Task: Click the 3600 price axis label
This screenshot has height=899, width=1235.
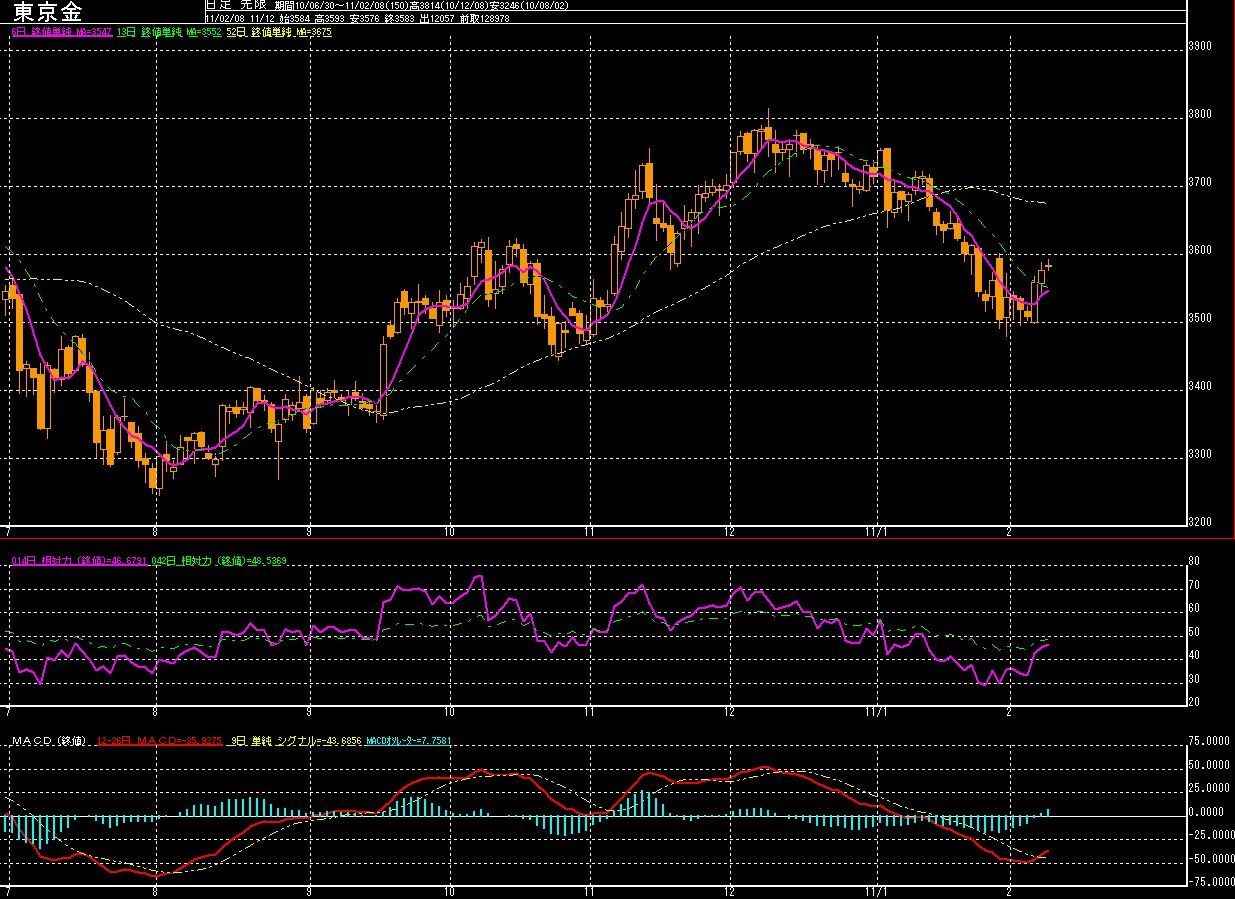Action: pos(1198,250)
